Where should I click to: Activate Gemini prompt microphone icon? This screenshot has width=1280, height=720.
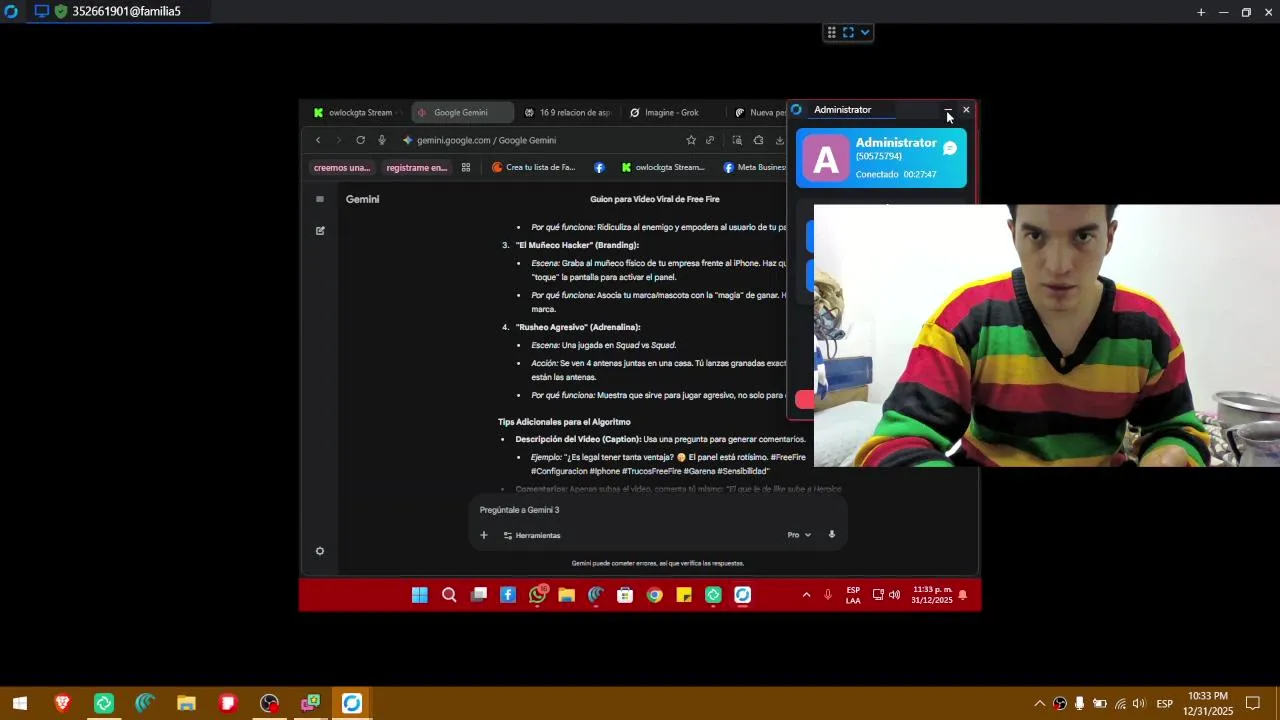pyautogui.click(x=831, y=535)
